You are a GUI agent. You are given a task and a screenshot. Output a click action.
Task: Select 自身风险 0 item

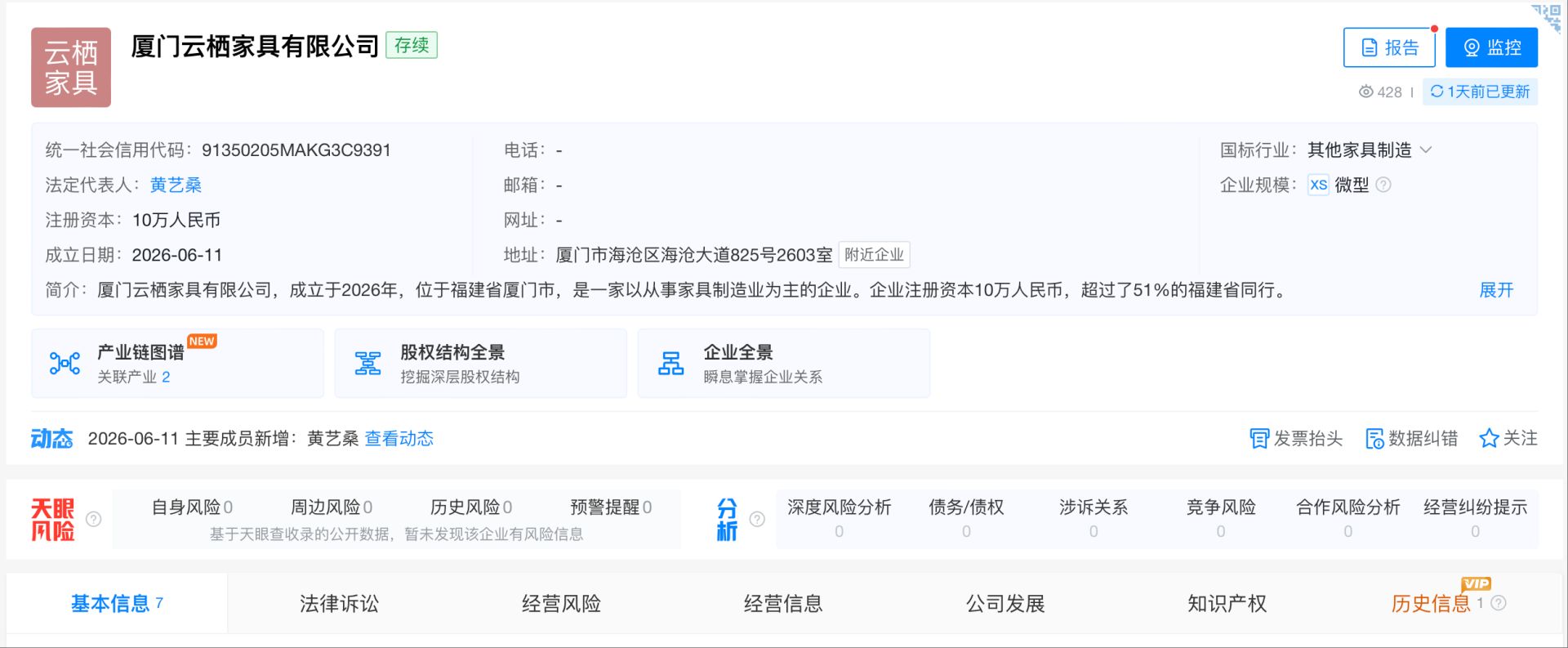coord(192,507)
